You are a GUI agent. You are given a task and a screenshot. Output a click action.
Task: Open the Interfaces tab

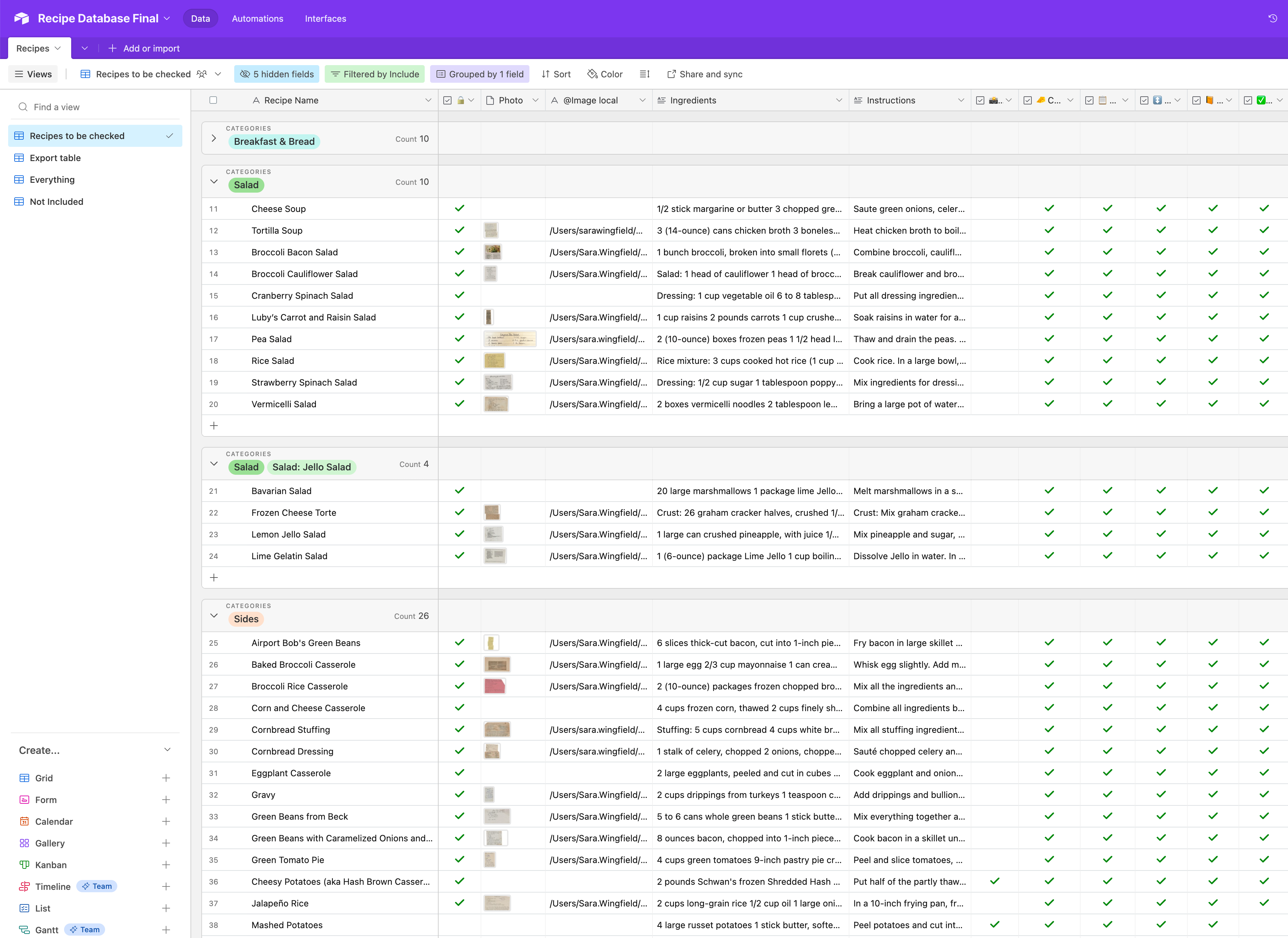click(325, 18)
